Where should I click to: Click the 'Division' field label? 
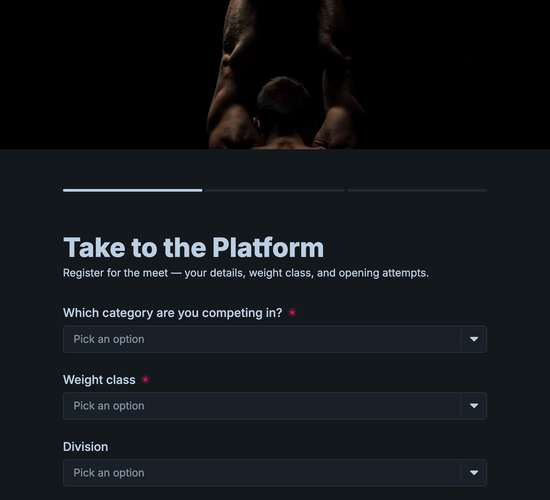(86, 447)
